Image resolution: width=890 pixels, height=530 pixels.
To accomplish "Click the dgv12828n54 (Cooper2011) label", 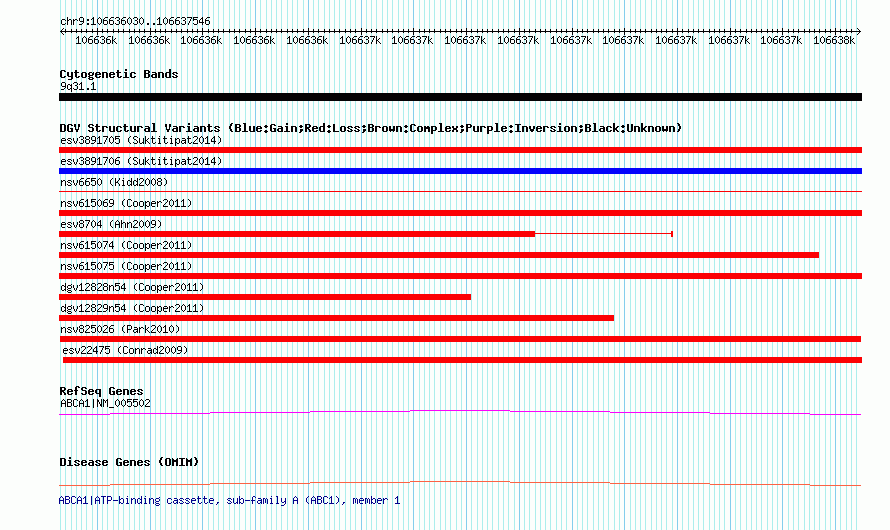I will tap(132, 287).
